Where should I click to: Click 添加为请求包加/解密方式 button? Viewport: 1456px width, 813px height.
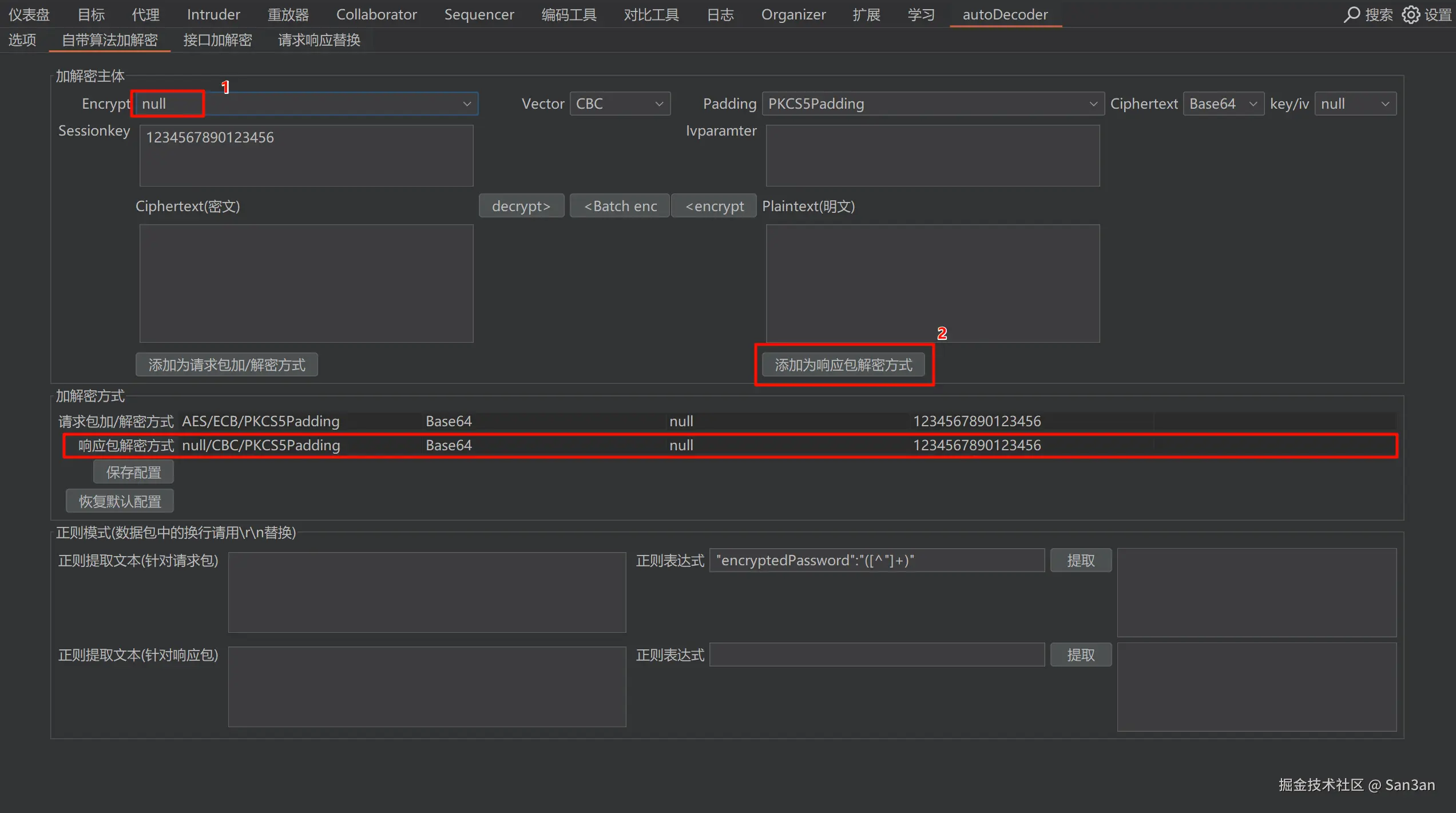(x=227, y=365)
